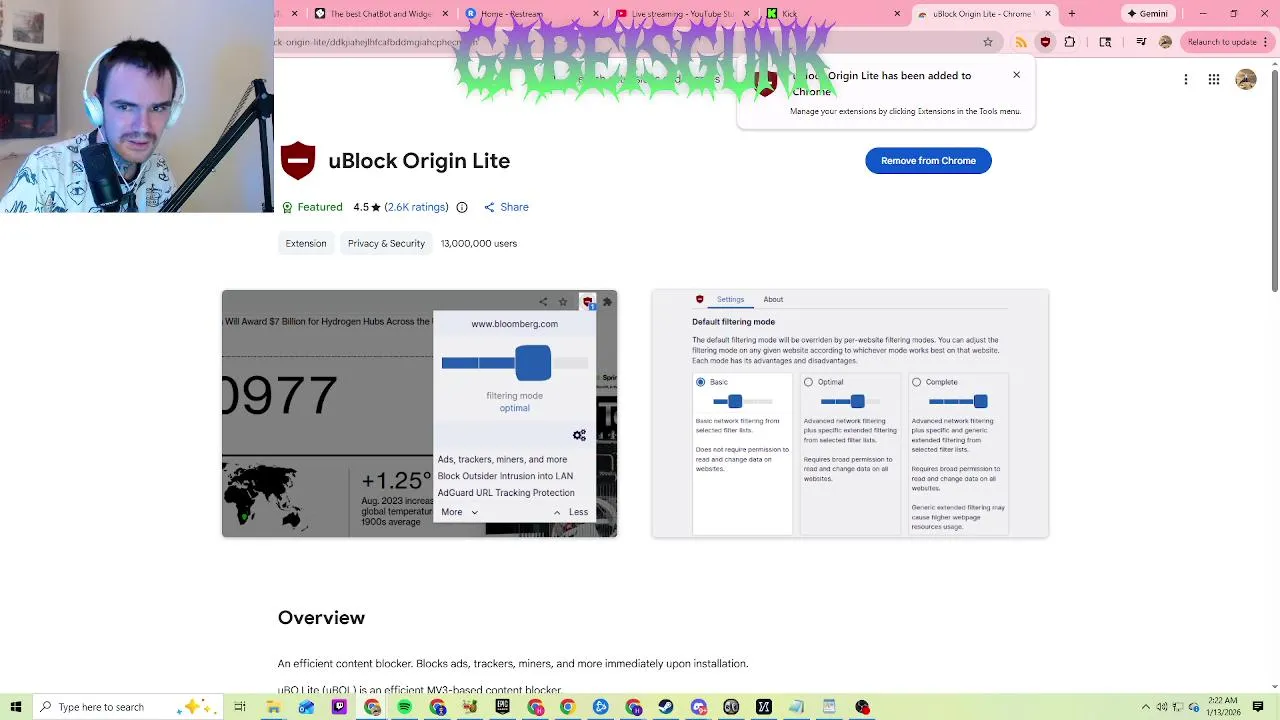The height and width of the screenshot is (720, 1280).
Task: Click the ratings info icon
Action: coord(462,207)
